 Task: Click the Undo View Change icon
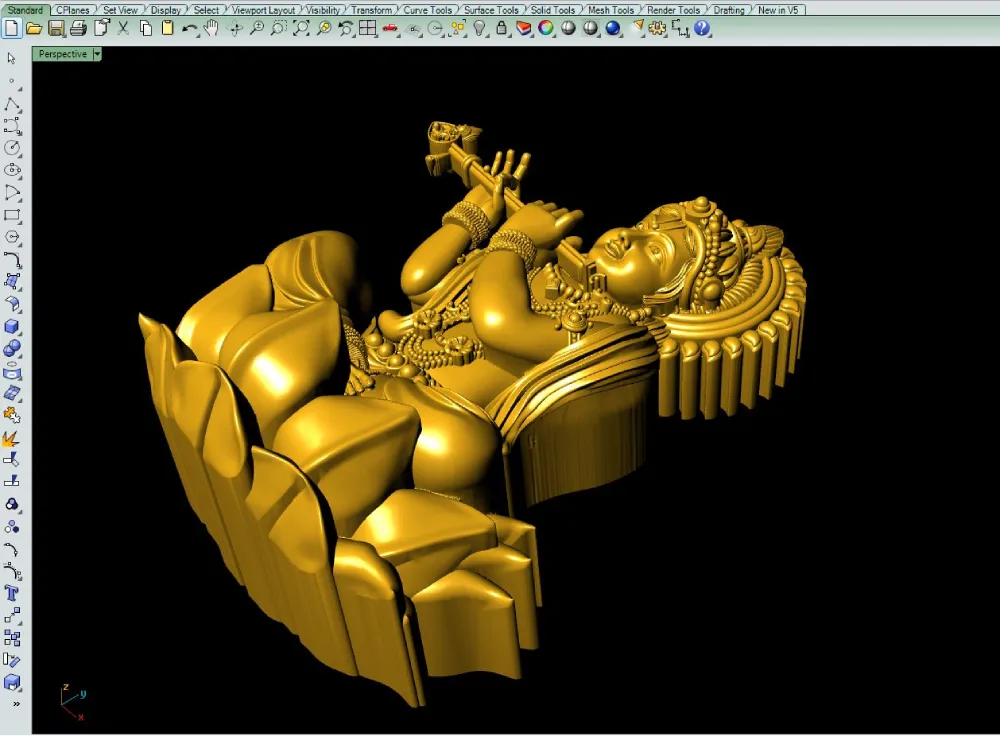coord(345,28)
